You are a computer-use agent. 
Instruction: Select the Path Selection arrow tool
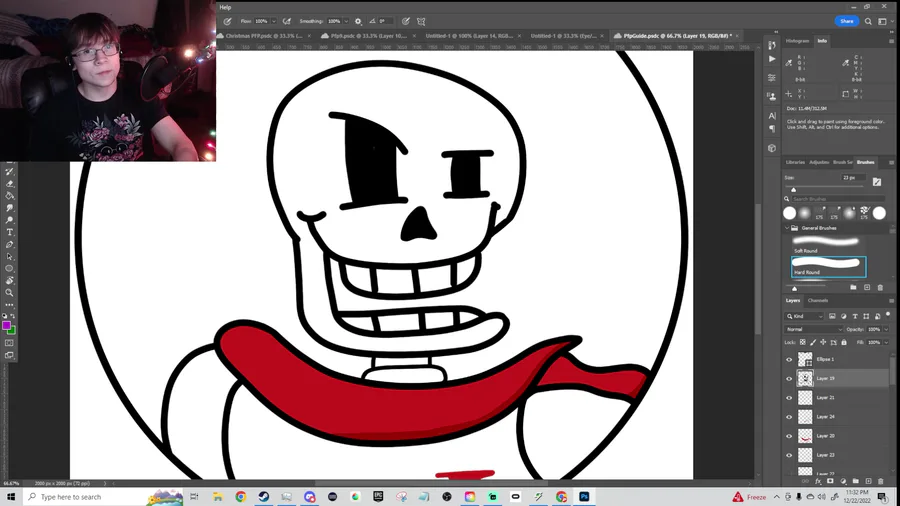click(10, 256)
